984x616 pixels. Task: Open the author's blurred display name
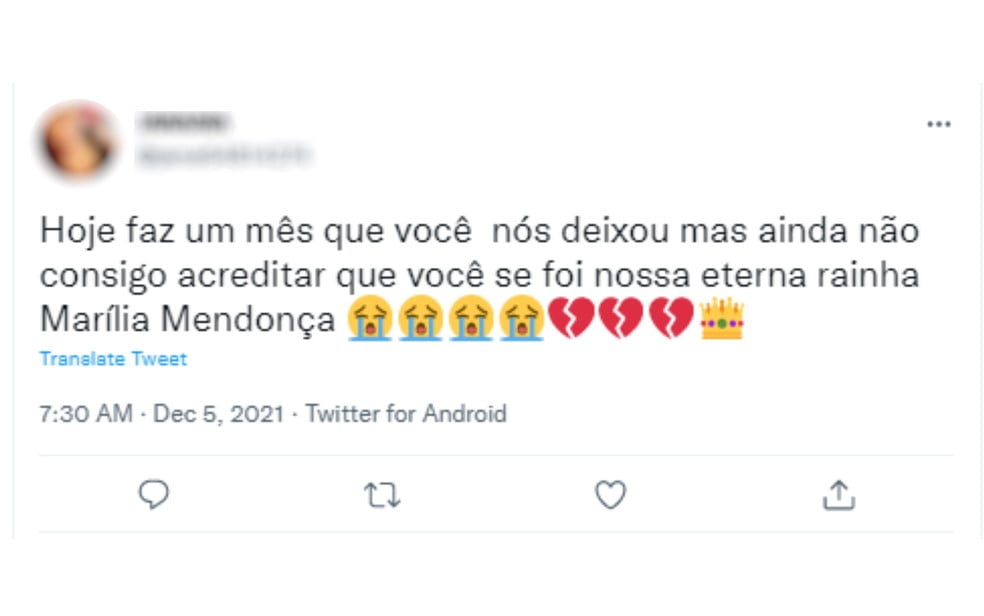[184, 124]
